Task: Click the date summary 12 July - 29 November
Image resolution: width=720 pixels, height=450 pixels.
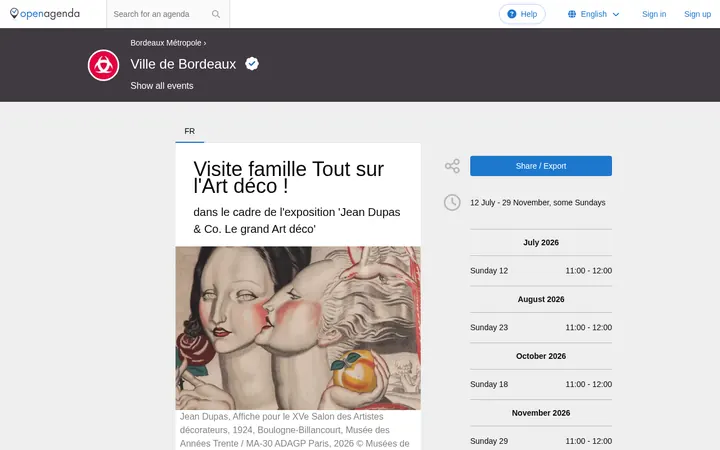Action: point(537,202)
